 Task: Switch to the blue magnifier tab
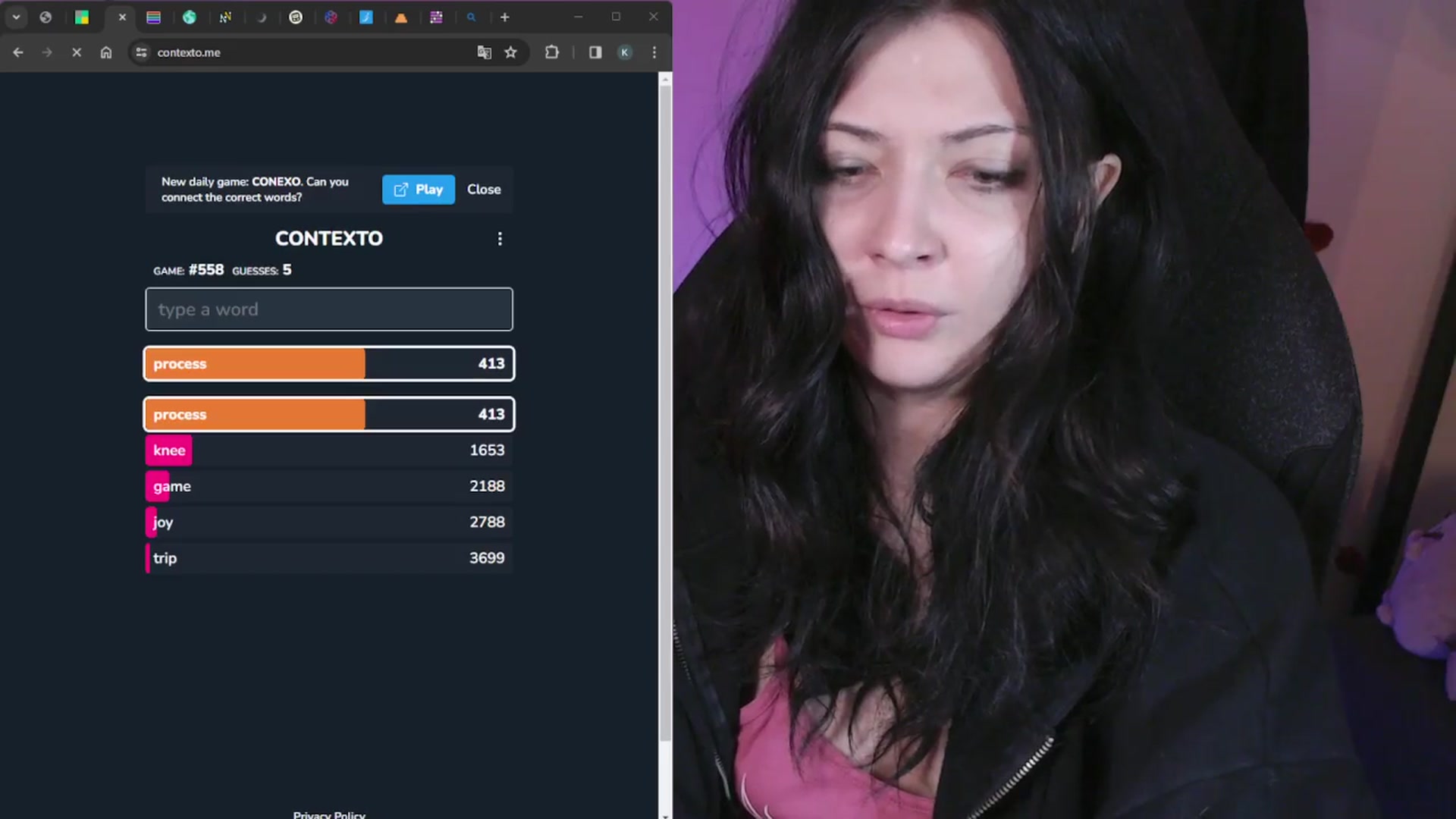pyautogui.click(x=471, y=17)
